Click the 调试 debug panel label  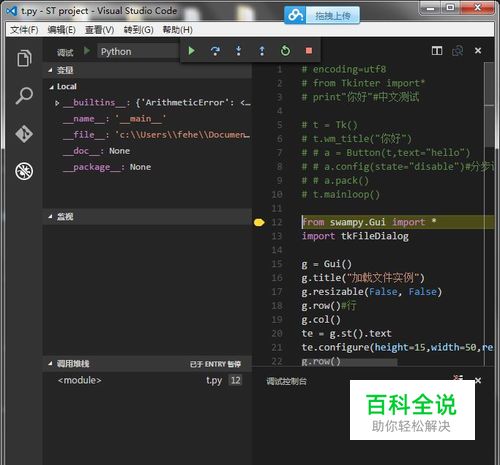point(65,52)
